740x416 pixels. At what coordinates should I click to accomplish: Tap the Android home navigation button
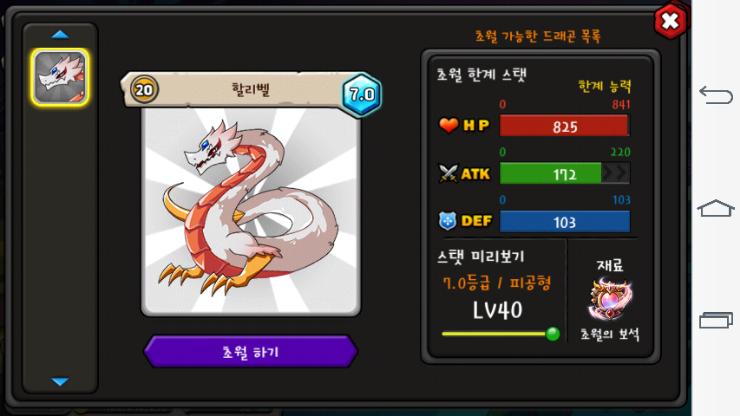pos(716,208)
